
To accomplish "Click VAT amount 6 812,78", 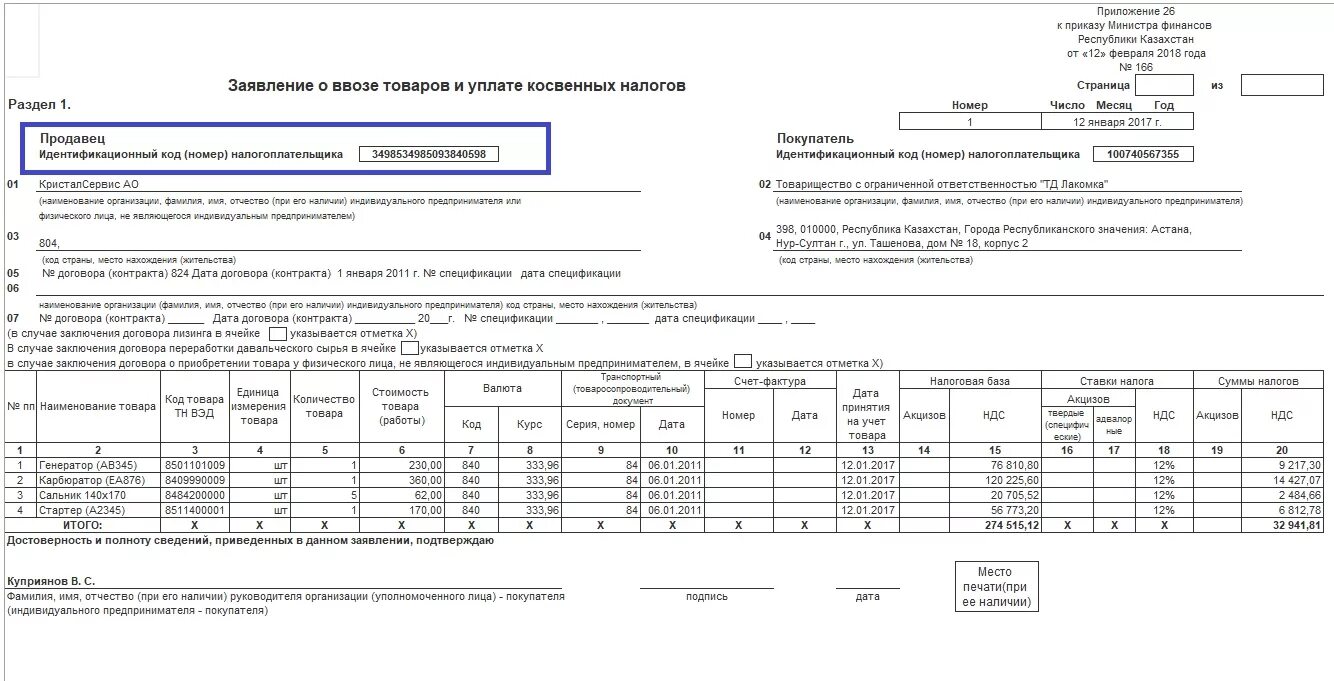I will [1300, 510].
